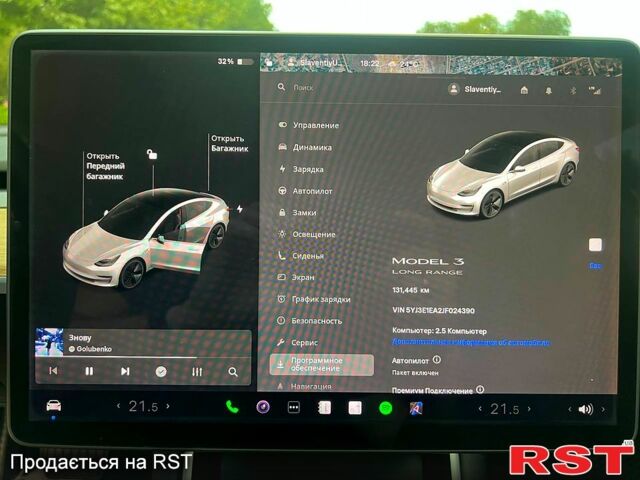Tap Открыть Багажник to open the trunk
This screenshot has width=640, height=480.
click(x=229, y=143)
